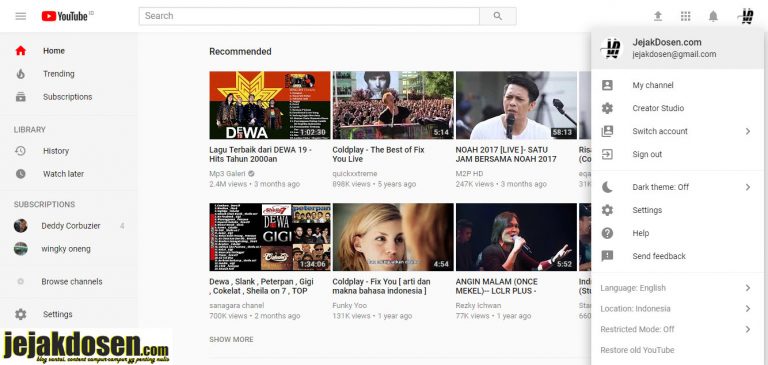Screen dimensions: 768x365
Task: Open Lagu Terbaik dari DEWA 19 thumbnail
Action: (x=270, y=105)
